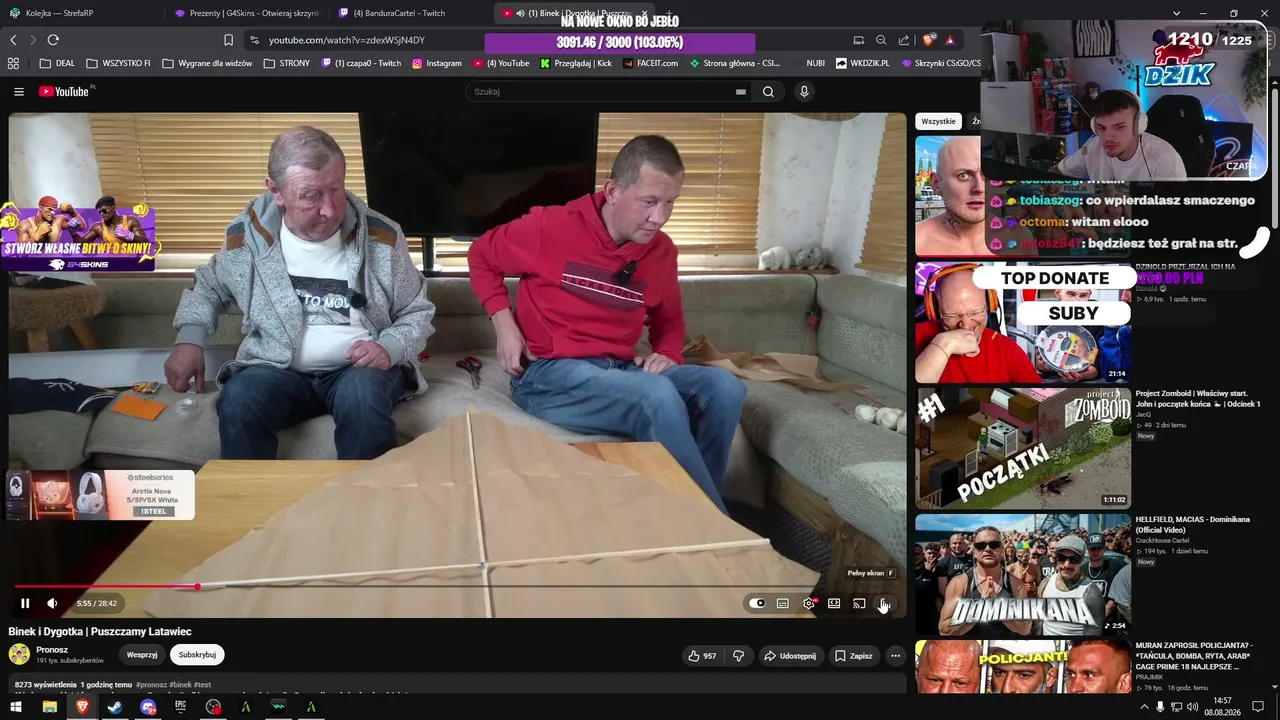Open Steam from the taskbar
This screenshot has width=1280, height=720.
115,707
